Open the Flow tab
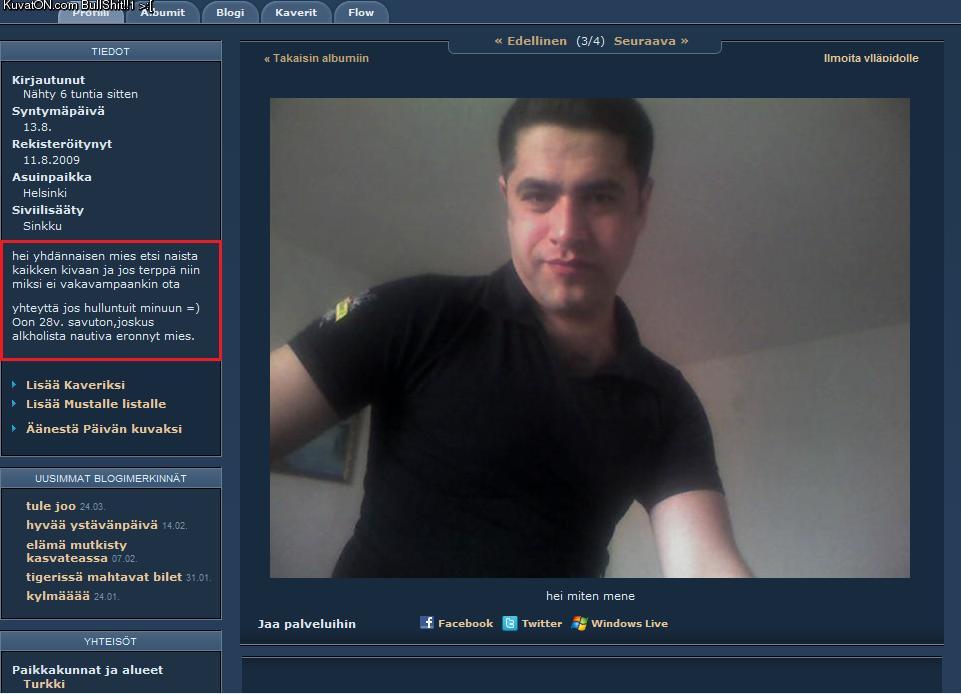 361,12
